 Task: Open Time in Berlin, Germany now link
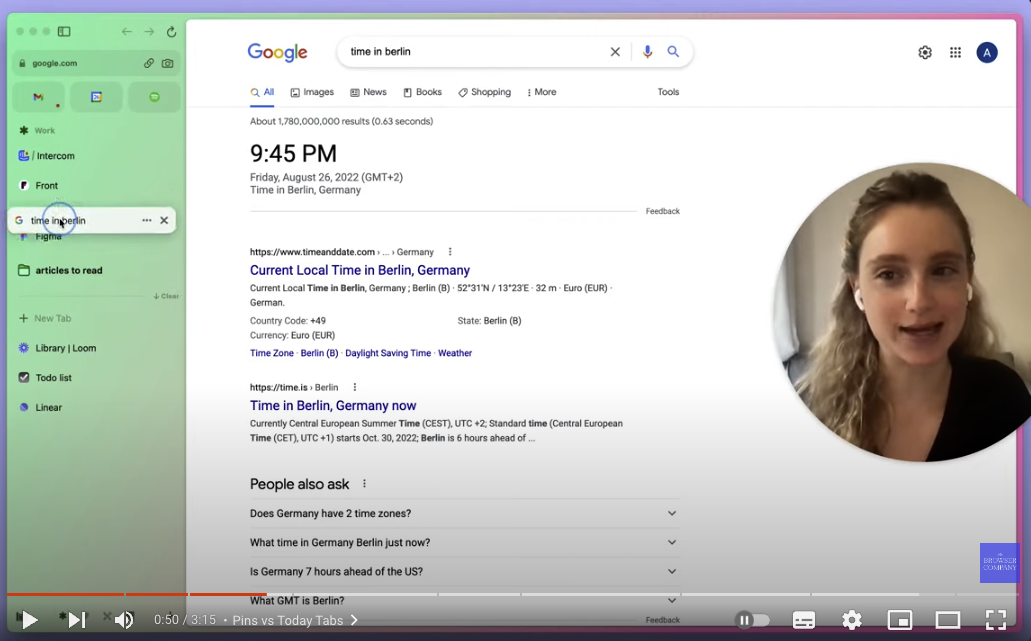pyautogui.click(x=333, y=406)
